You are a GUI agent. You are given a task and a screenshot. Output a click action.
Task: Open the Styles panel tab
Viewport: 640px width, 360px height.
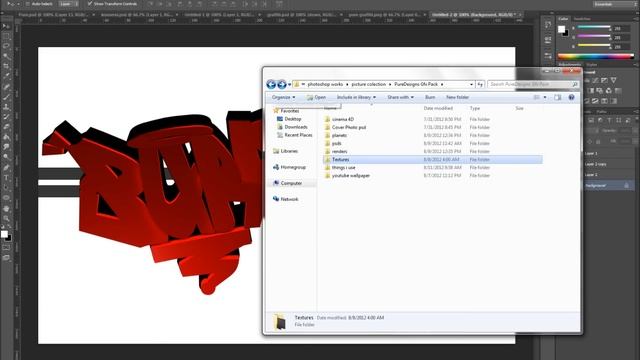coord(591,64)
